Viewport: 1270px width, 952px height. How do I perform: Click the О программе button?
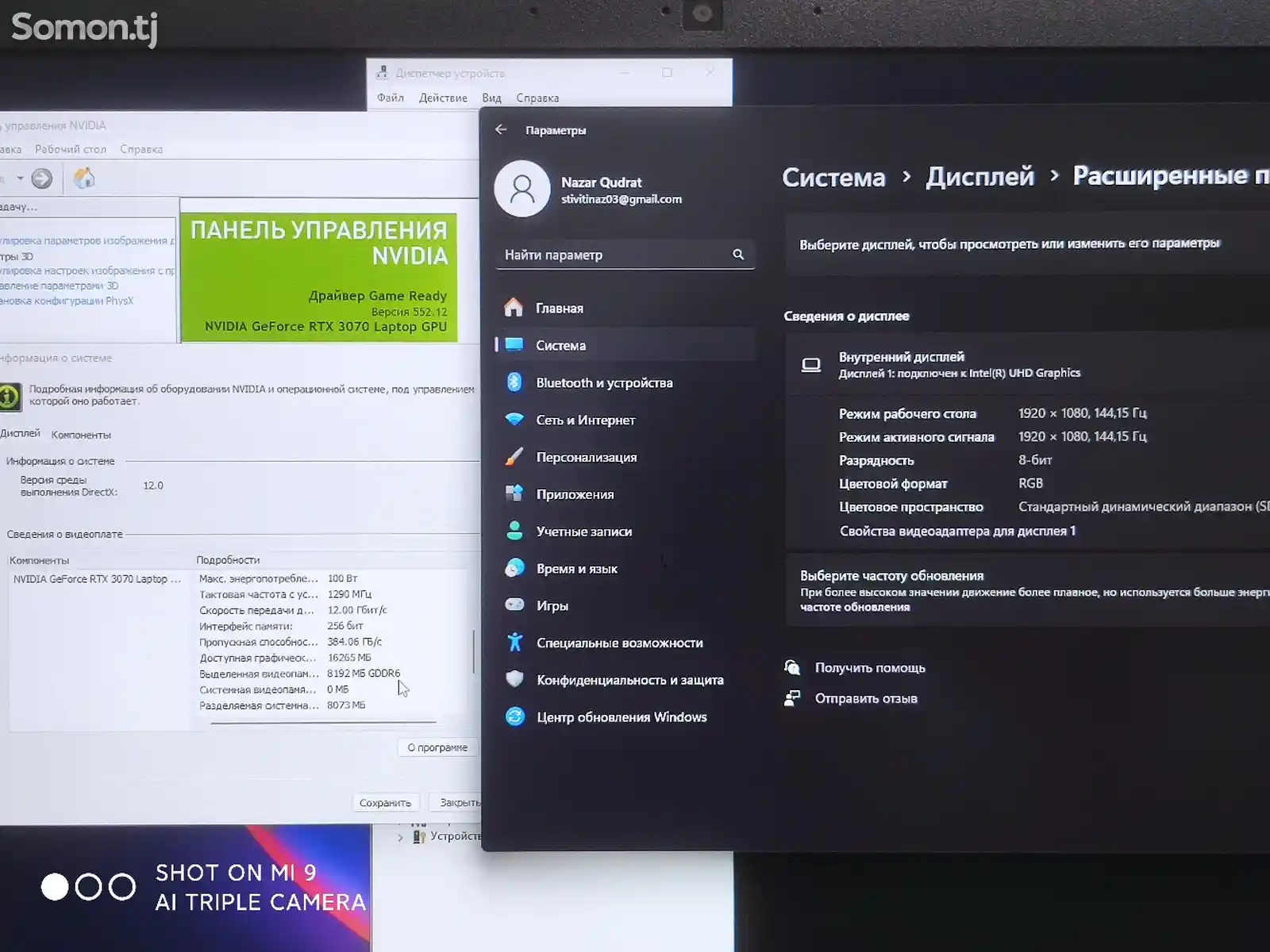[x=437, y=747]
